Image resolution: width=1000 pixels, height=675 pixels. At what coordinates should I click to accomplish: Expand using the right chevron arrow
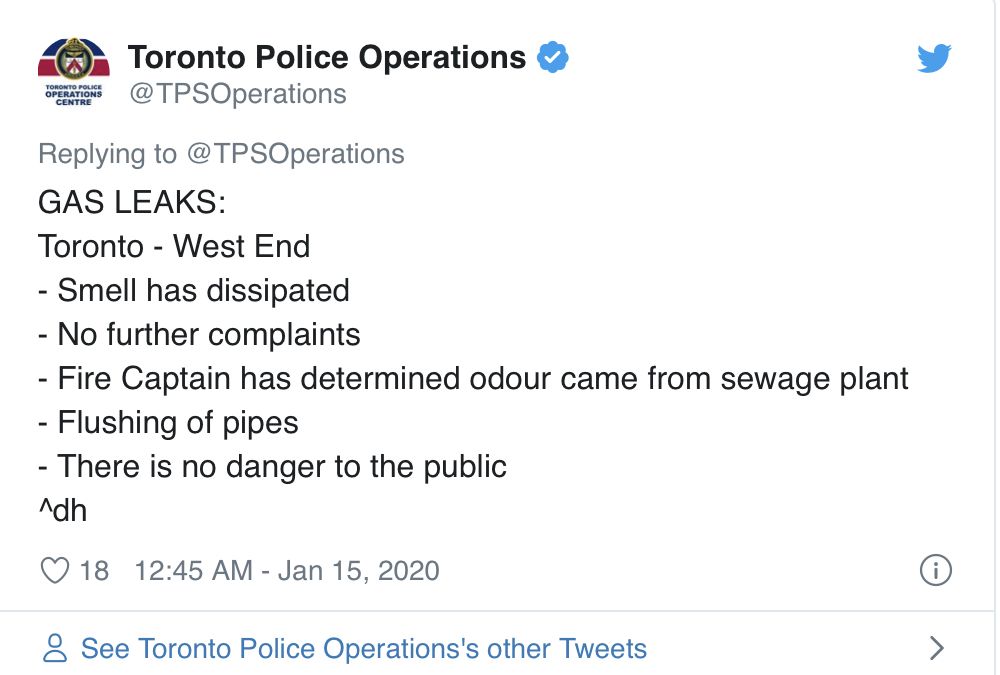(936, 648)
